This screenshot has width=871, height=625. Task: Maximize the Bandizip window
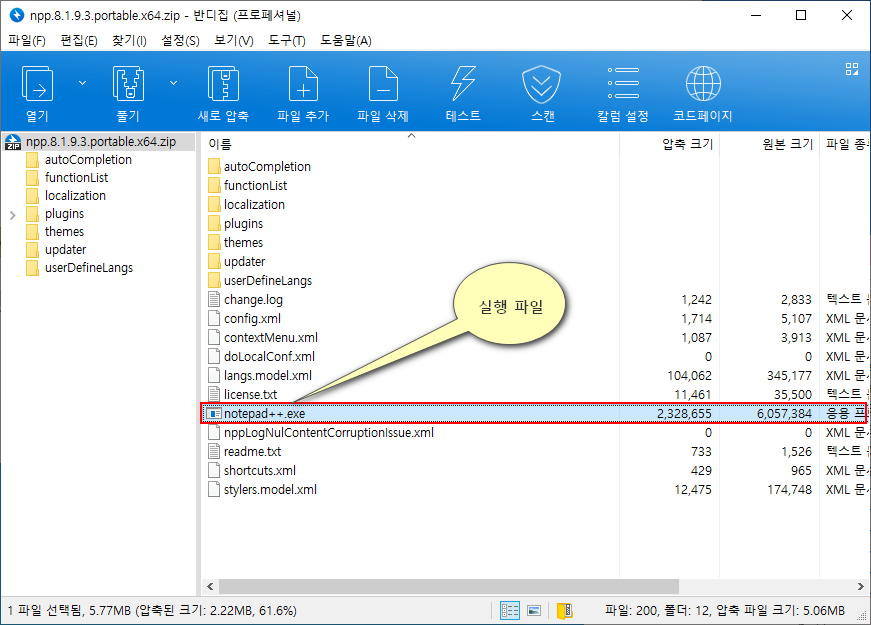click(x=801, y=15)
